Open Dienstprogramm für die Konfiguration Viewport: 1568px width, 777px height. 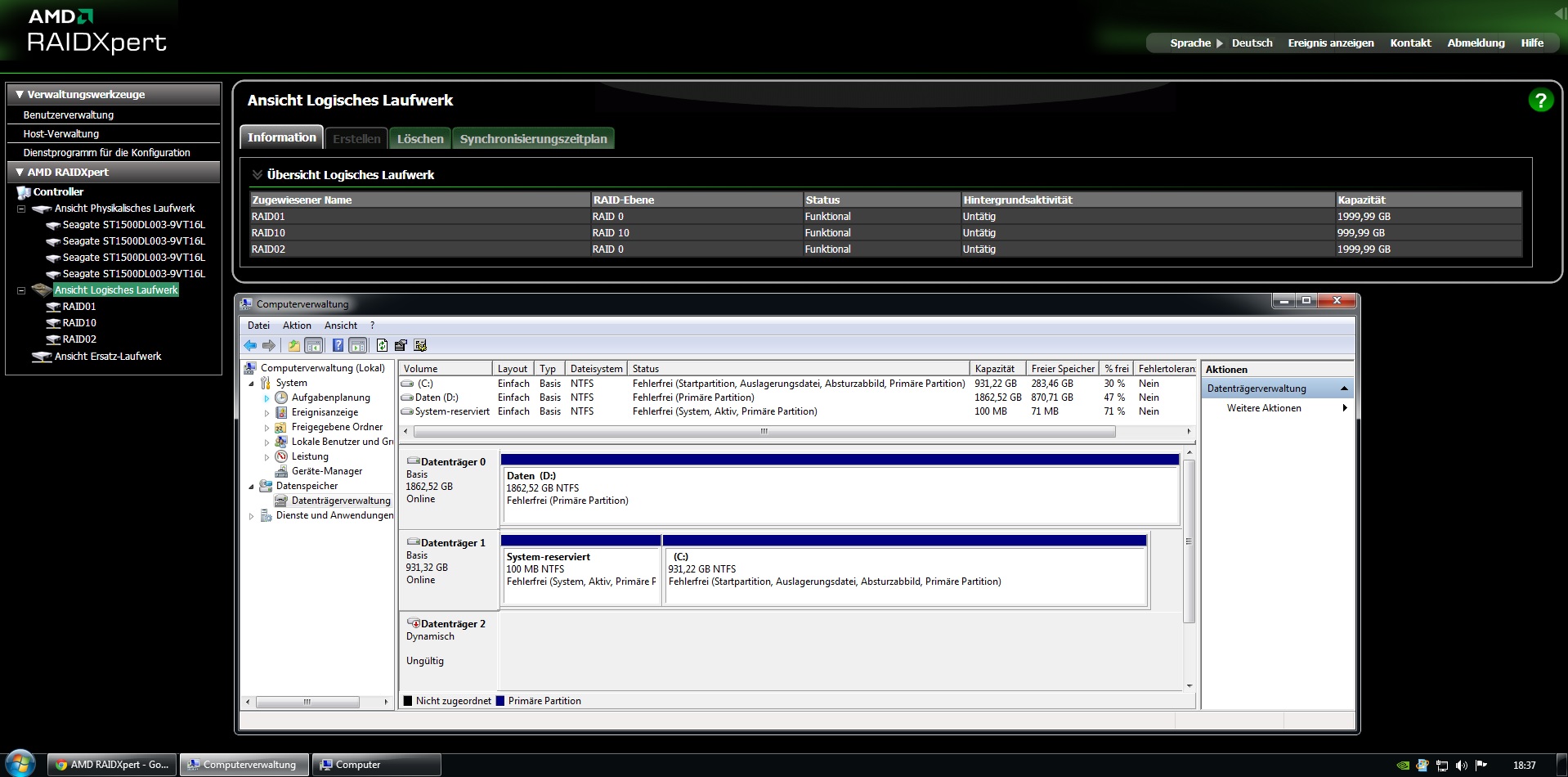(106, 153)
